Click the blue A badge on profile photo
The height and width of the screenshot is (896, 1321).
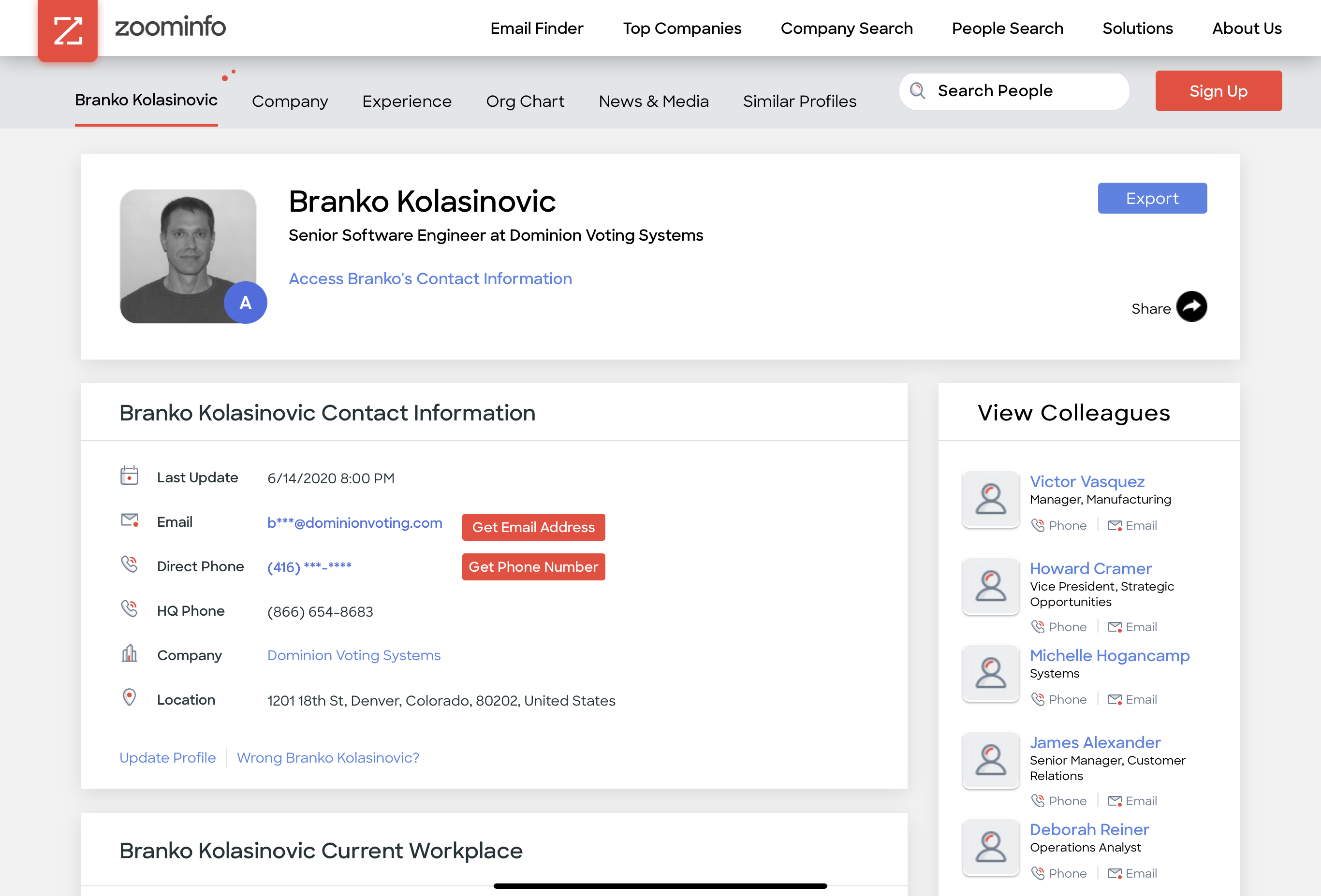tap(246, 302)
